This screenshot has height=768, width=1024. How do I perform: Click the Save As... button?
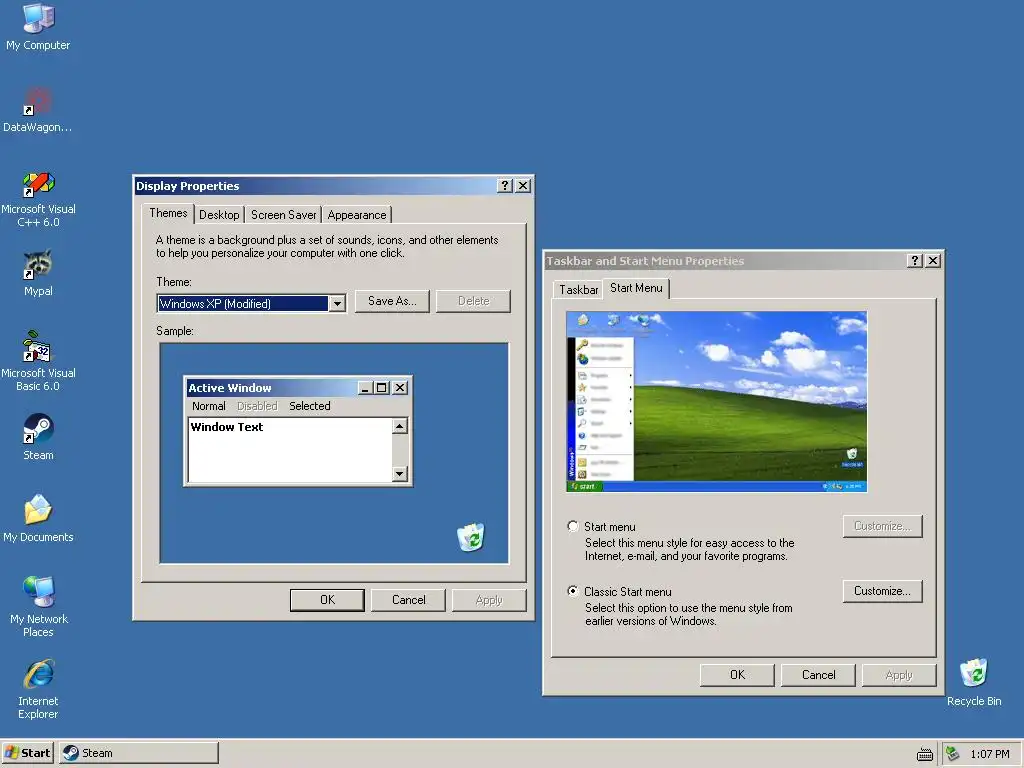point(392,301)
